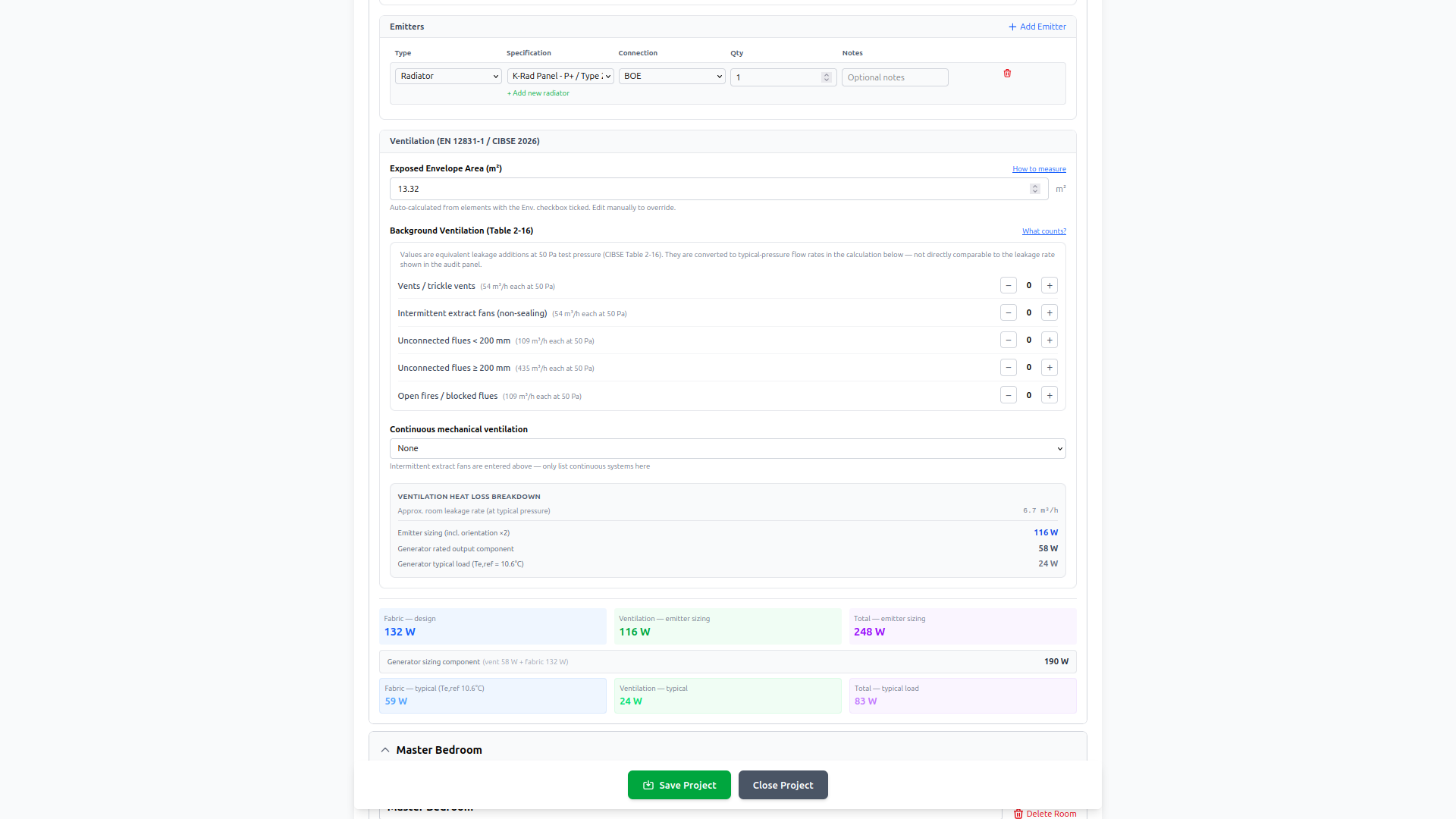Viewport: 1456px width, 819px height.
Task: Click + Add new radiator link
Action: point(538,93)
